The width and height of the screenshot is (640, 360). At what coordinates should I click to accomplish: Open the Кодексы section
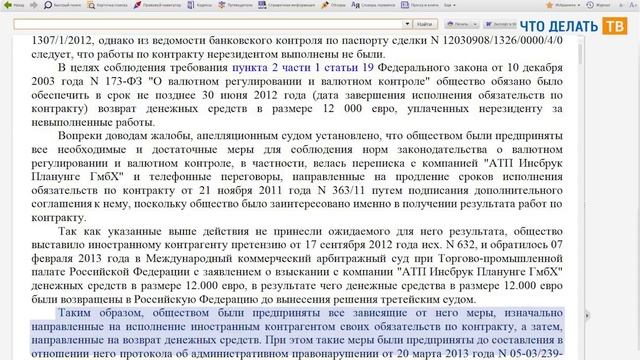(x=200, y=5)
